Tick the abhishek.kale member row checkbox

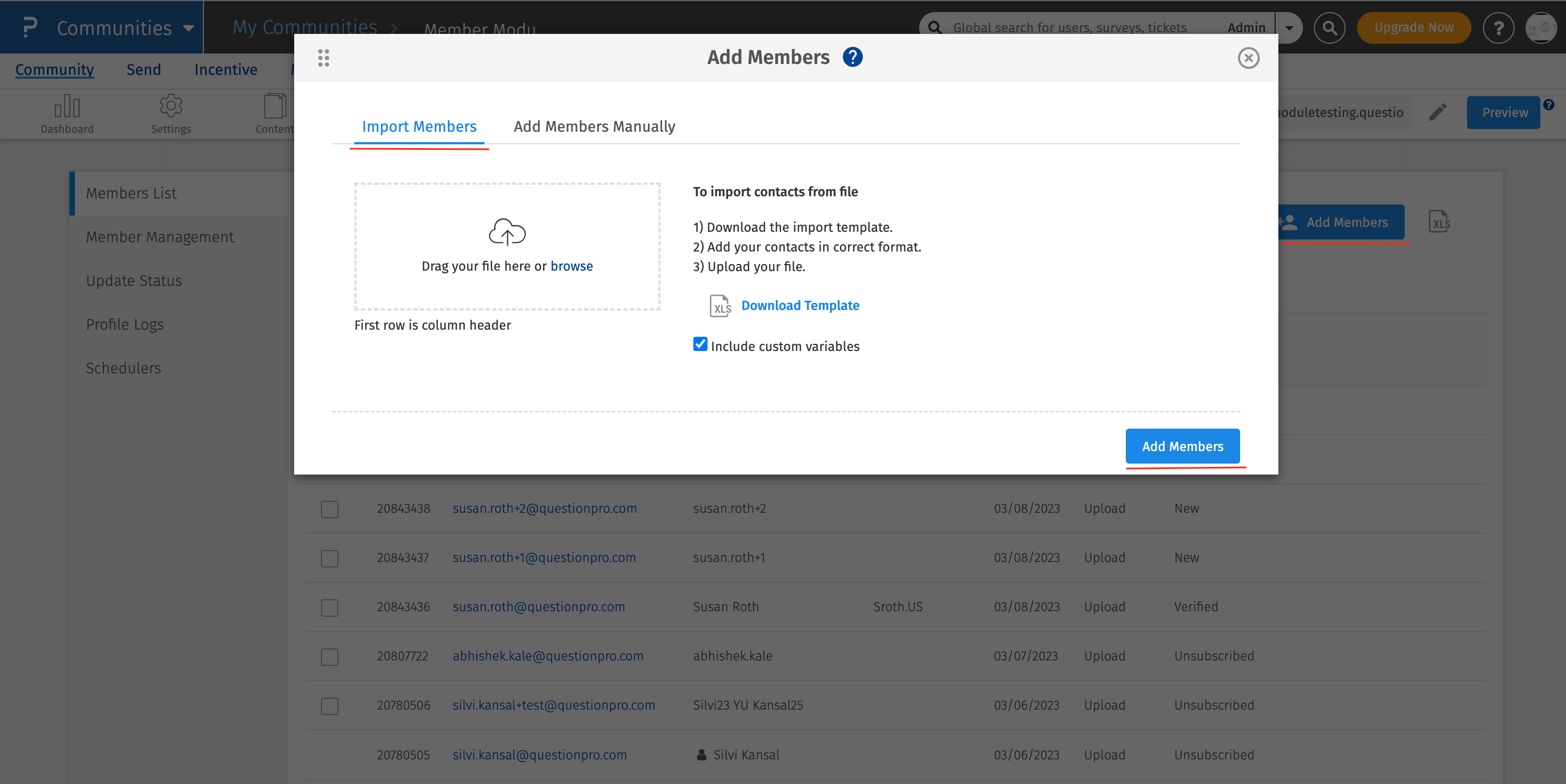330,657
